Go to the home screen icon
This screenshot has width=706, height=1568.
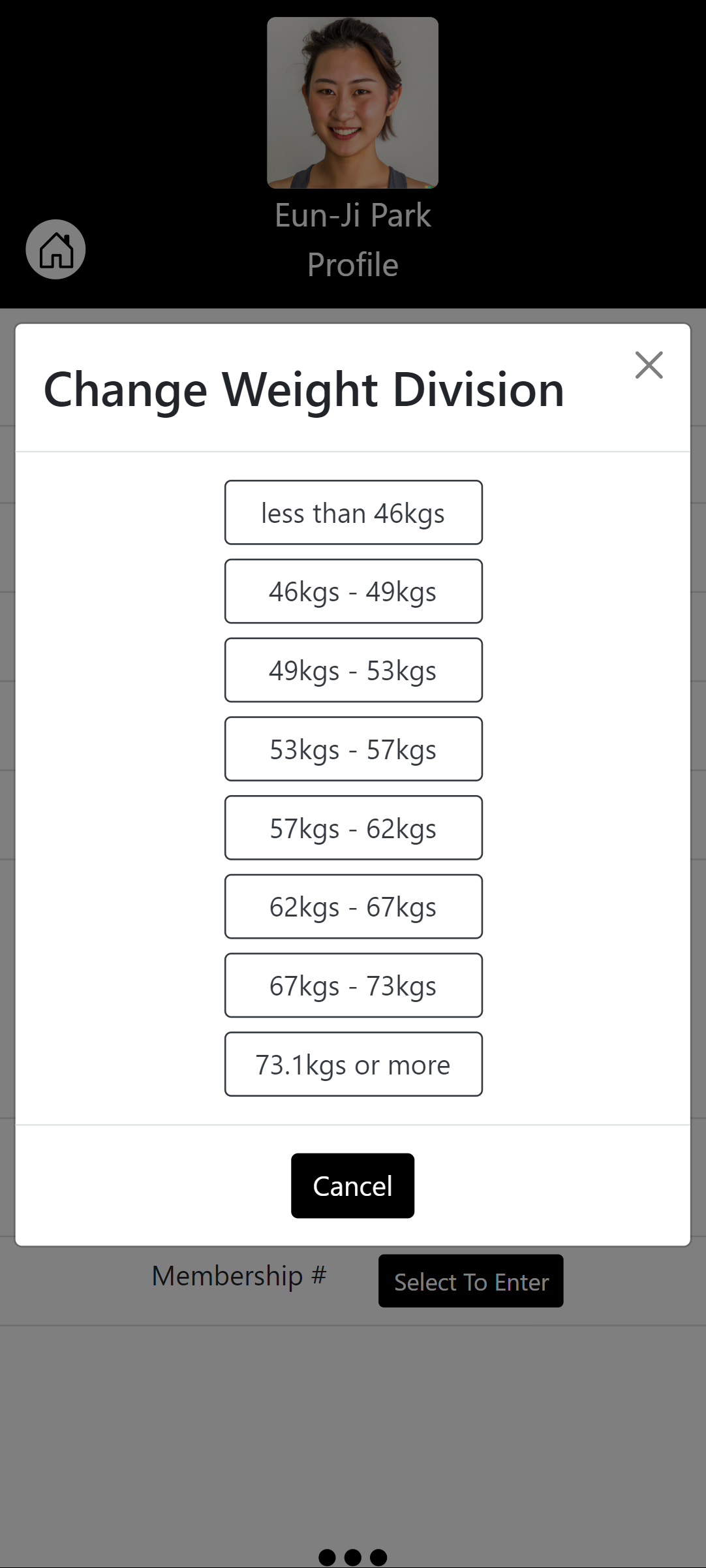55,249
